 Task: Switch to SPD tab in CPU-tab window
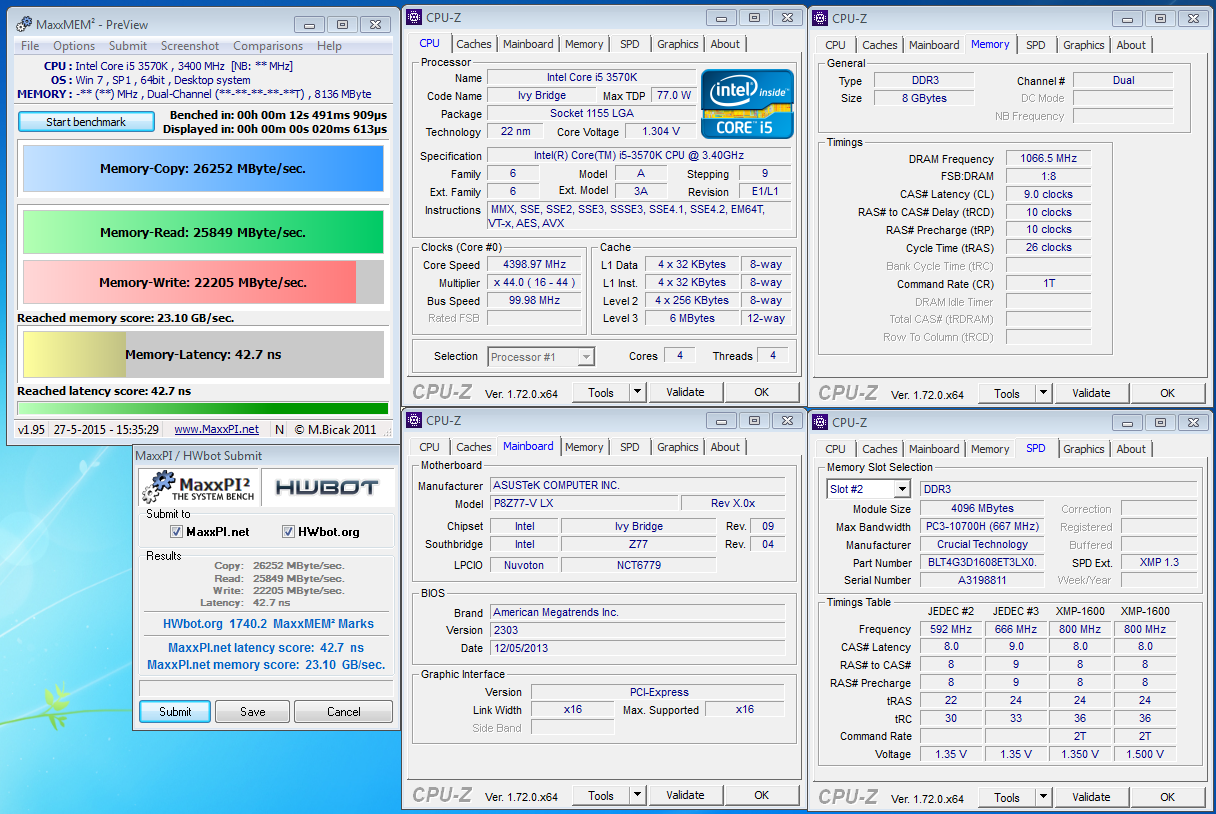[630, 44]
